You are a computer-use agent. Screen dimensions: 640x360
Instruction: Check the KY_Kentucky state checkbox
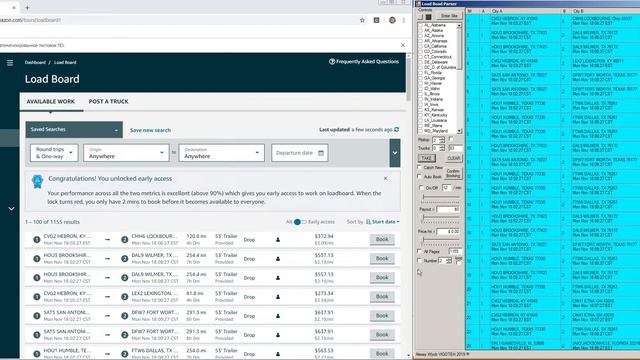point(420,115)
